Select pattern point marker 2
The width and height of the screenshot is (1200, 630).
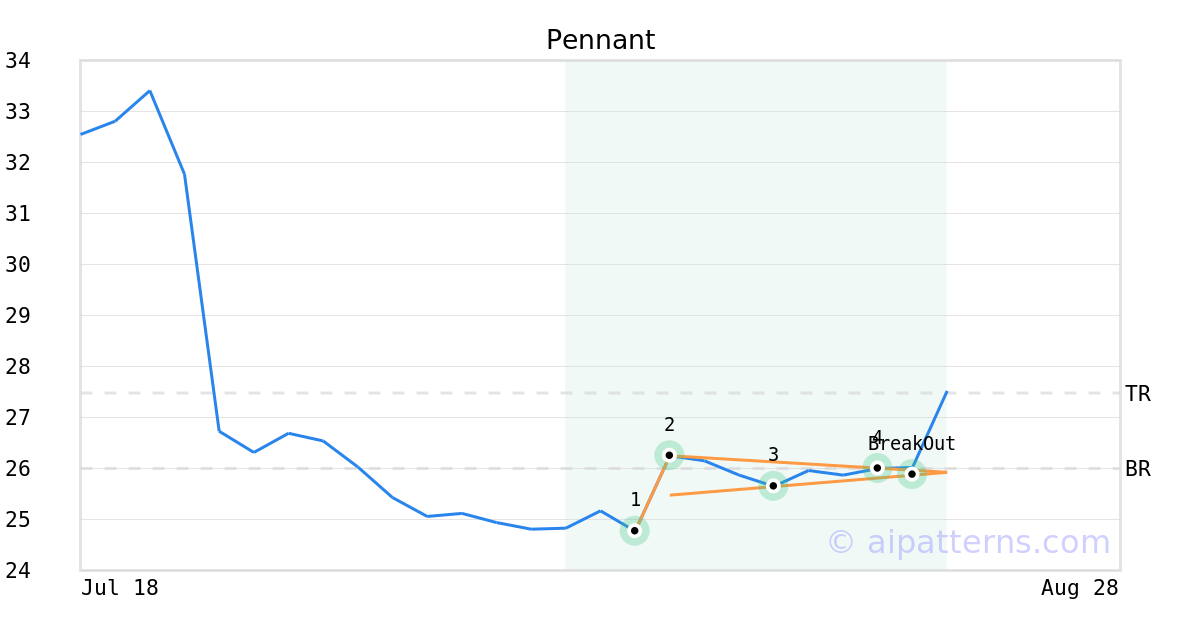[x=669, y=455]
